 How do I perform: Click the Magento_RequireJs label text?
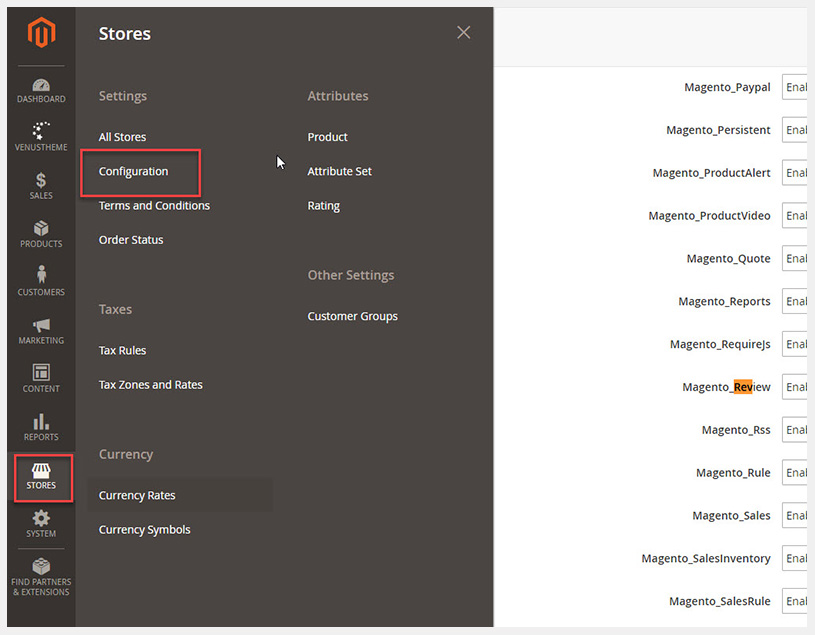coord(720,345)
